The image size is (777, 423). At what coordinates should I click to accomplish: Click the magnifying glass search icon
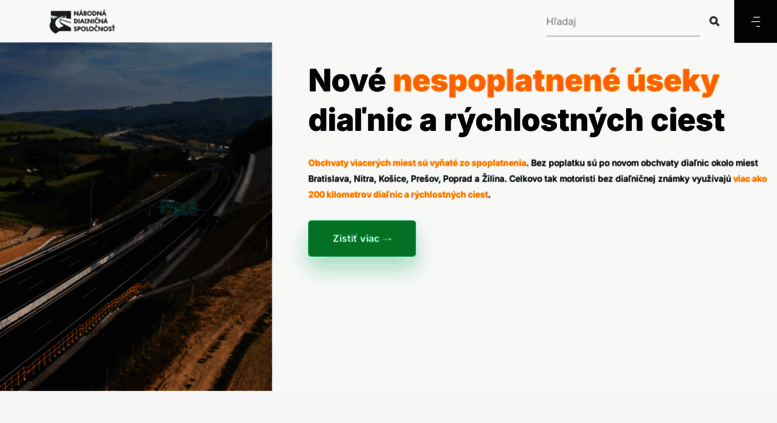point(714,21)
